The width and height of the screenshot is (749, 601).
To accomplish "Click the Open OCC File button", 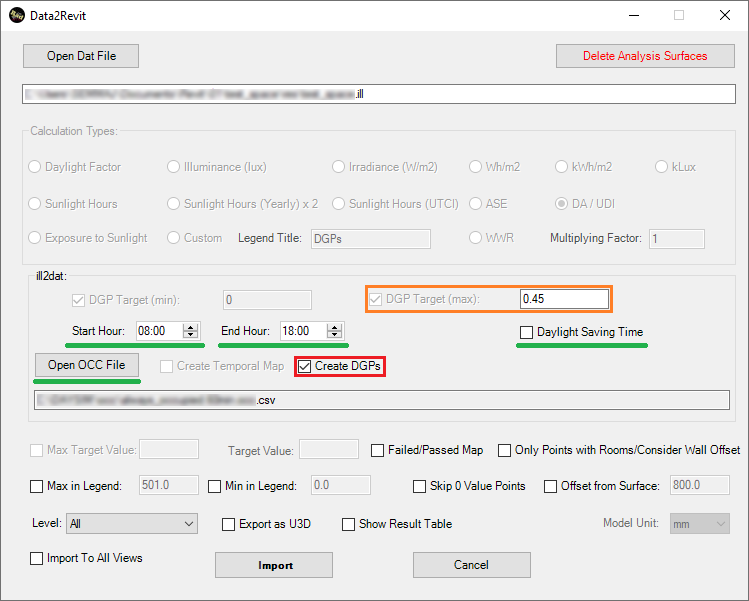I will (x=87, y=365).
